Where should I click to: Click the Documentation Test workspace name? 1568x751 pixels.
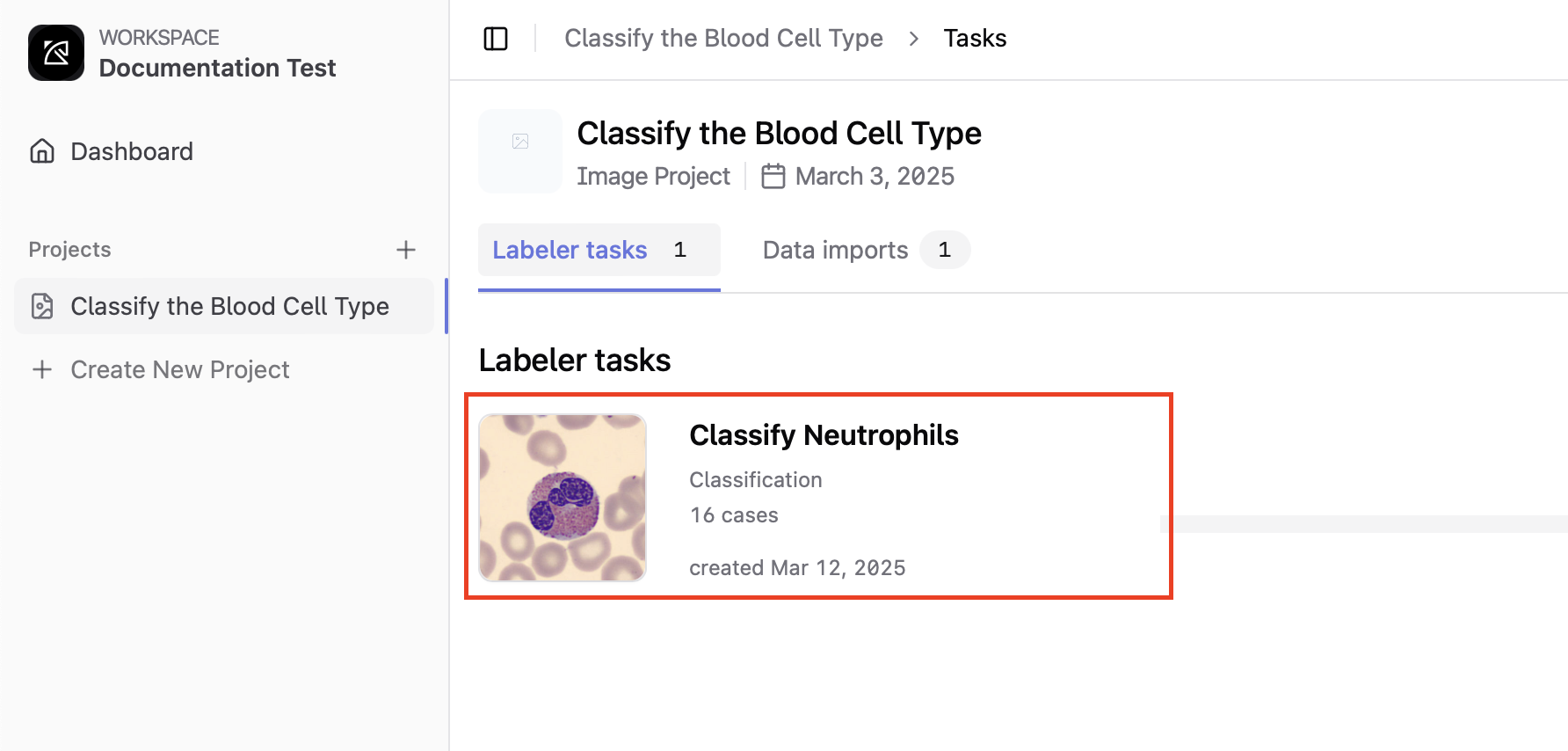pyautogui.click(x=217, y=68)
